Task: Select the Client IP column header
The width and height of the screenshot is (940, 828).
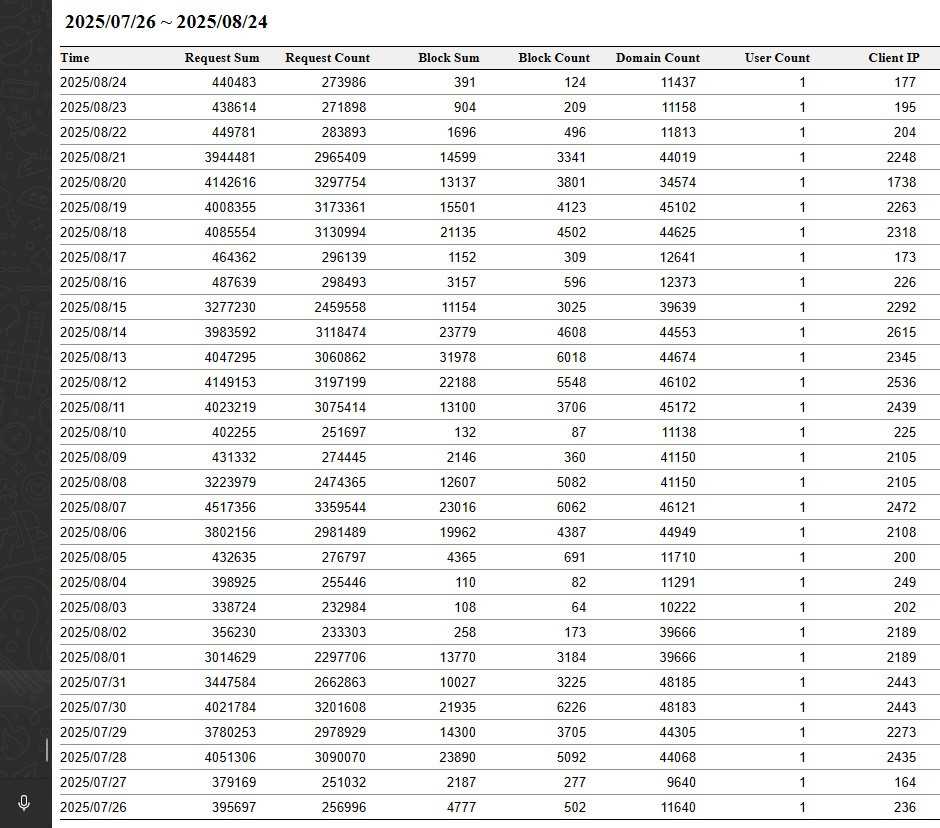Action: coord(893,58)
